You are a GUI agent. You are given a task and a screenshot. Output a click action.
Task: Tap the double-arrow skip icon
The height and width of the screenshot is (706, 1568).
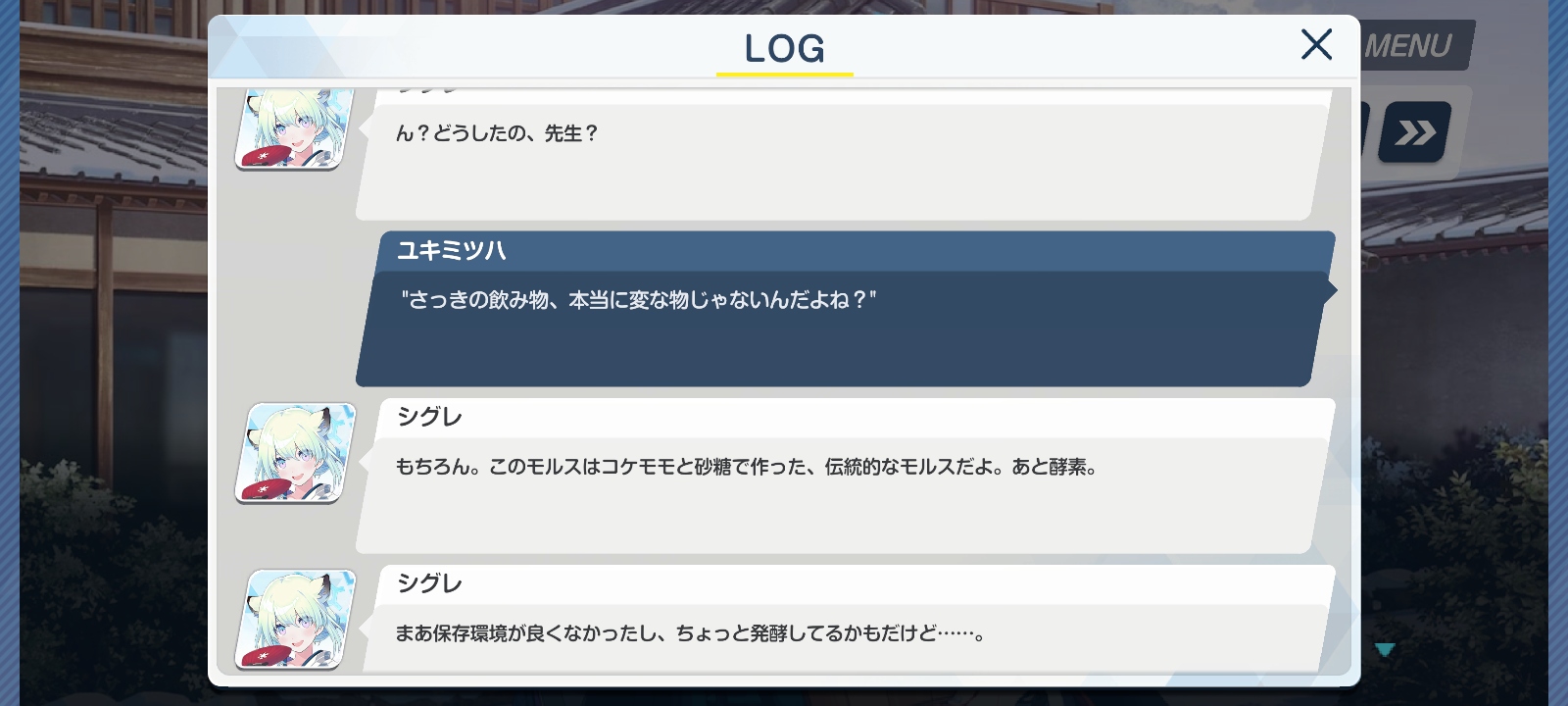click(x=1415, y=131)
